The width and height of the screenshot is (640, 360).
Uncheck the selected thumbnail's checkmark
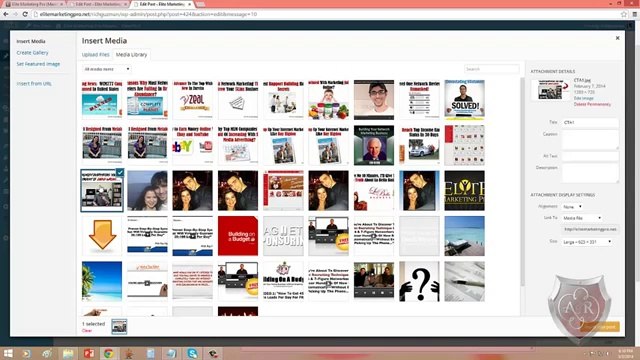click(x=120, y=173)
